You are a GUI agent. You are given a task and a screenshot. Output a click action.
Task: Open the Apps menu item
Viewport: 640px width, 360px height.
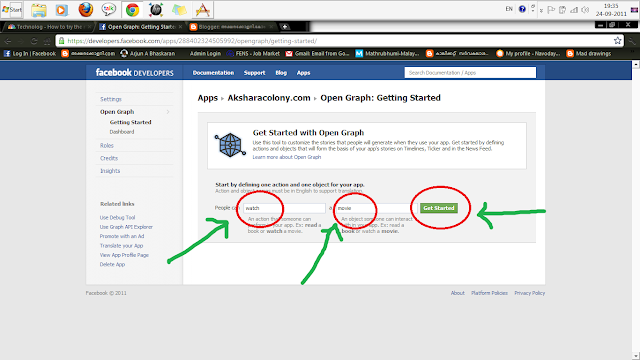(x=303, y=73)
